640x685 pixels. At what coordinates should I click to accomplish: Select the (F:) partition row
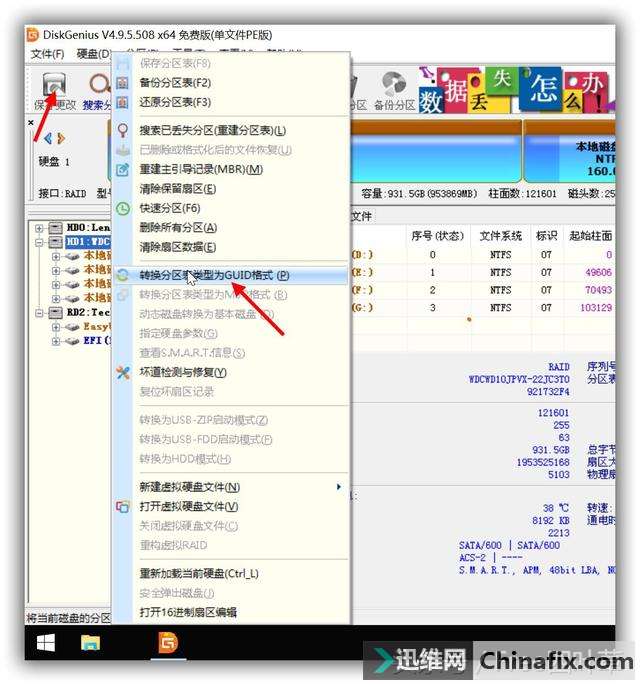(483, 290)
